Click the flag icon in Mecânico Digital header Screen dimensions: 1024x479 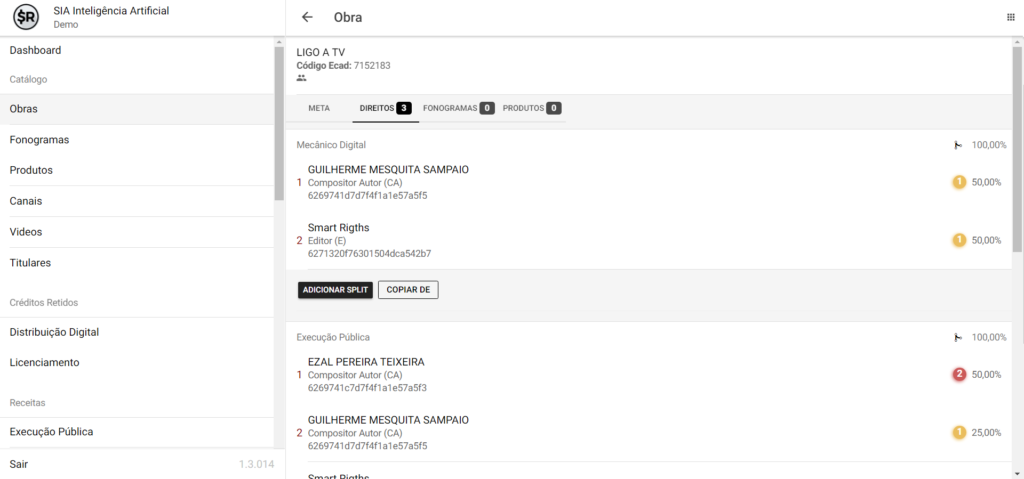(958, 145)
